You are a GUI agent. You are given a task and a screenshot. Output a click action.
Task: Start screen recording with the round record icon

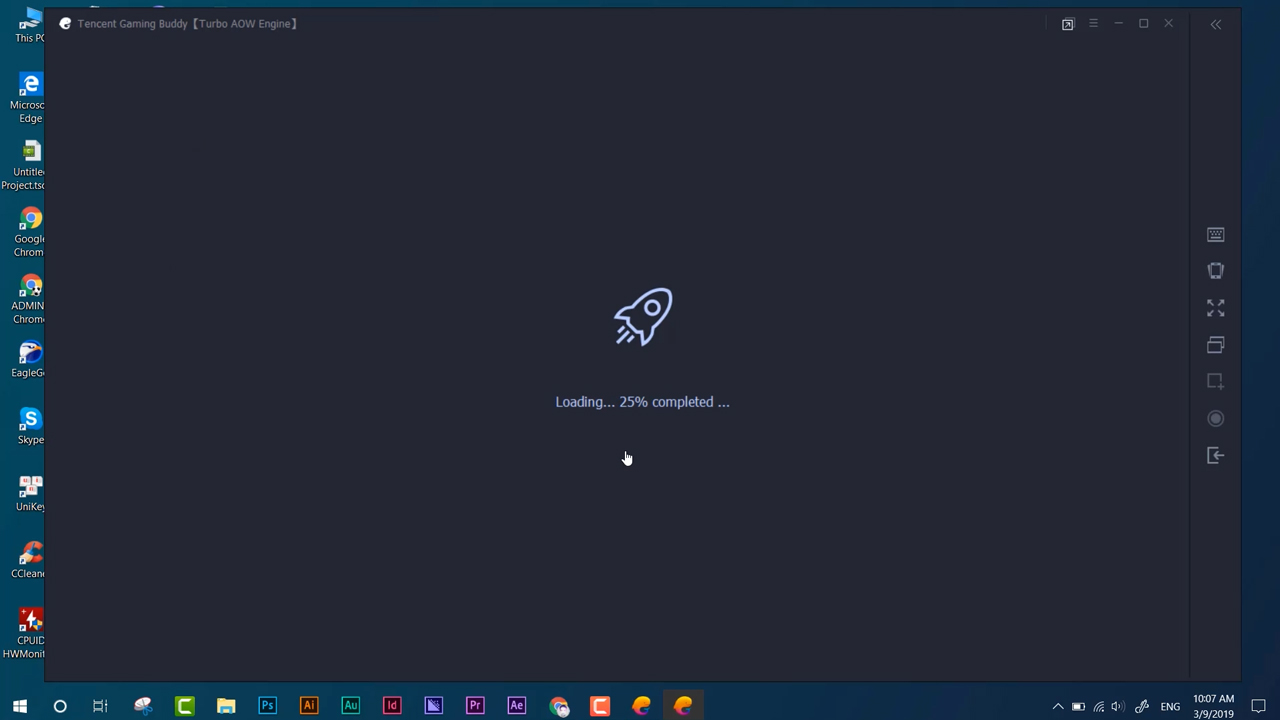coord(1215,419)
